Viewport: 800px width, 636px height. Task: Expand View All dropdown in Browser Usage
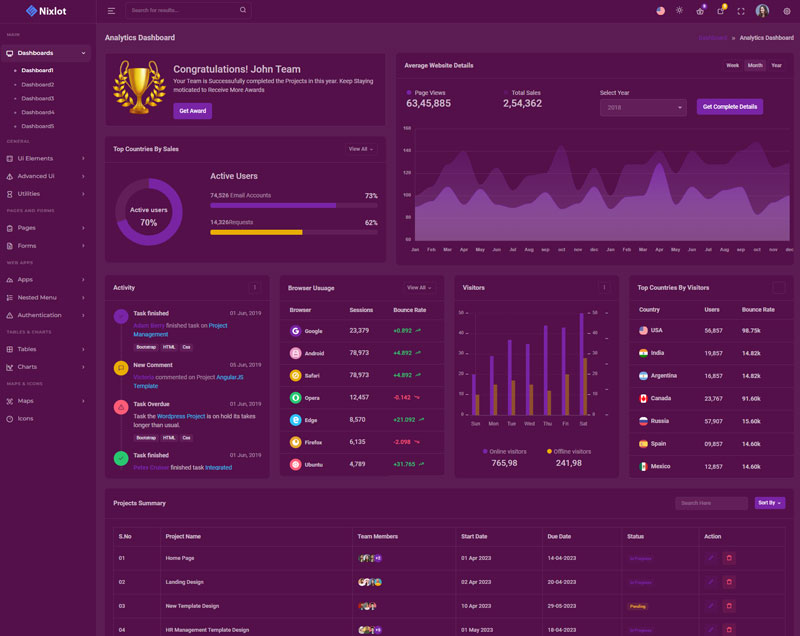pyautogui.click(x=419, y=288)
